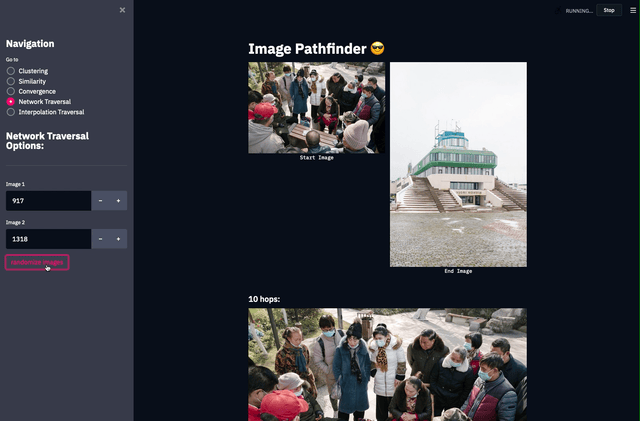
Task: Select the Clustering radio option
Action: [x=11, y=71]
